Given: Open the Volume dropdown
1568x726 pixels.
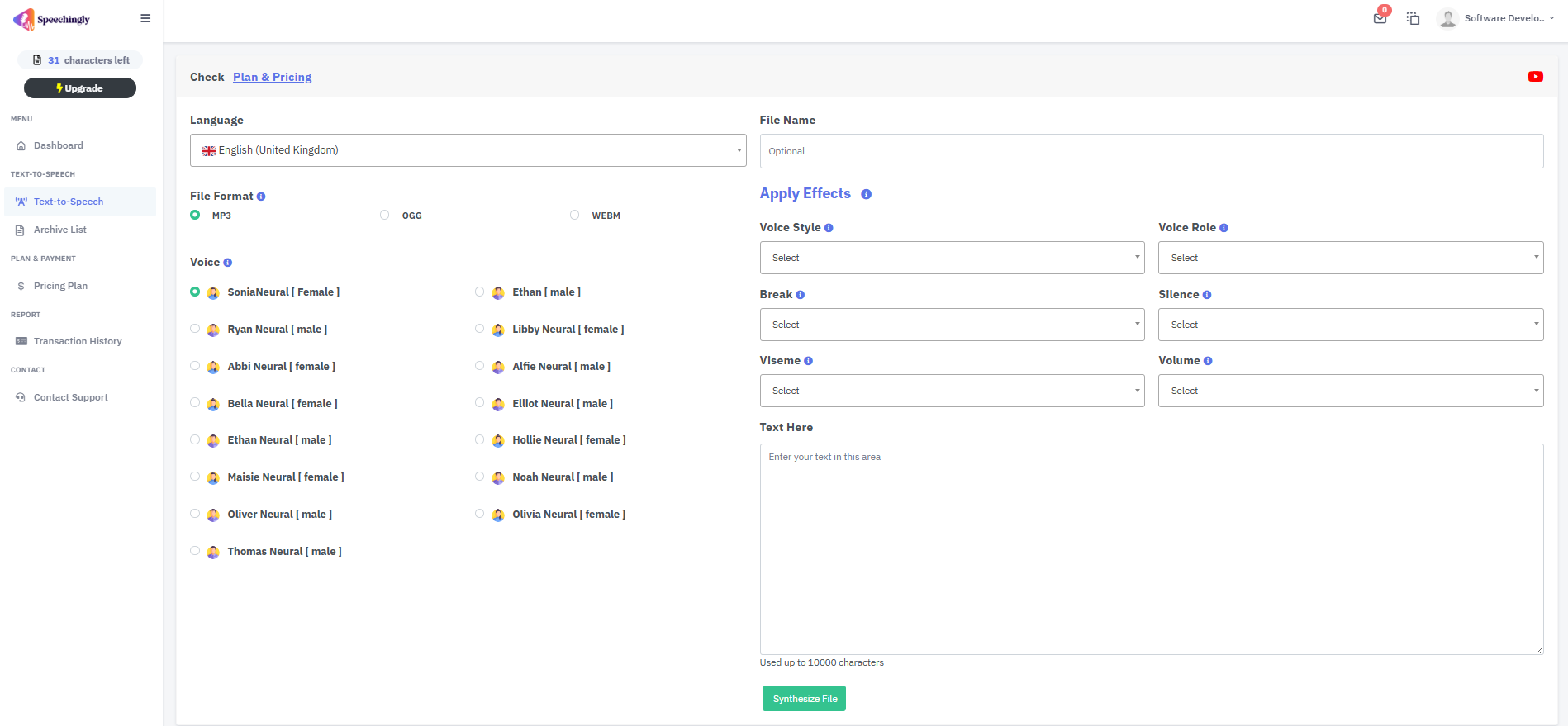Looking at the screenshot, I should pyautogui.click(x=1351, y=391).
